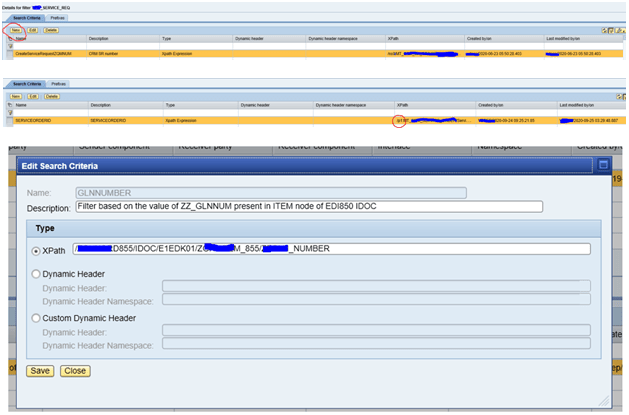Screen dimensions: 629x415
Task: Click the filter row icon in the lower table
Action: [x=10, y=111]
